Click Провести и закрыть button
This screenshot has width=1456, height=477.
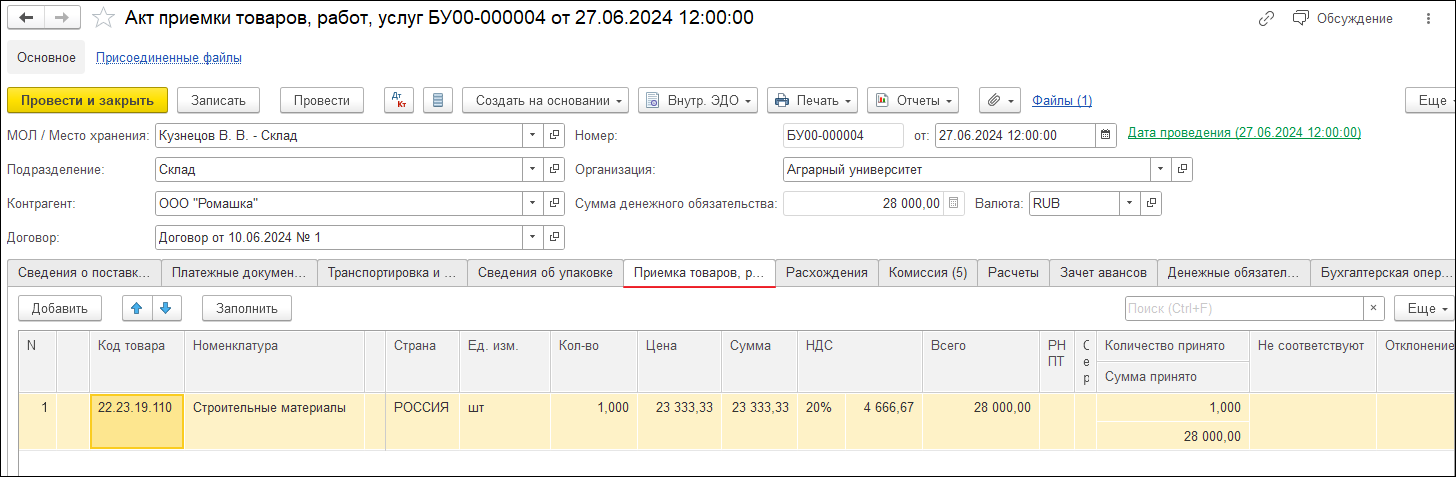87,100
